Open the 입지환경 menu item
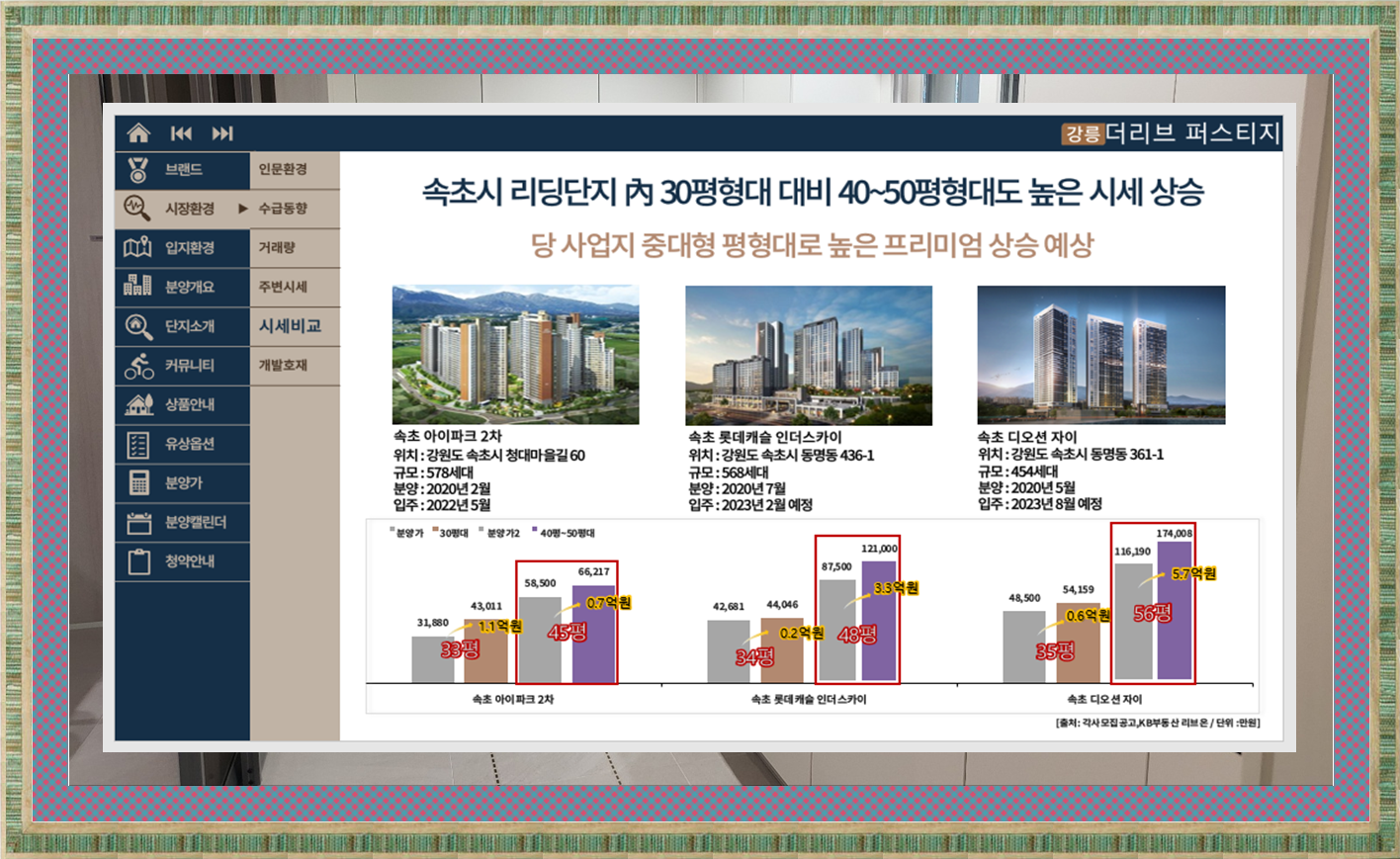This screenshot has width=1400, height=859. pos(182,248)
